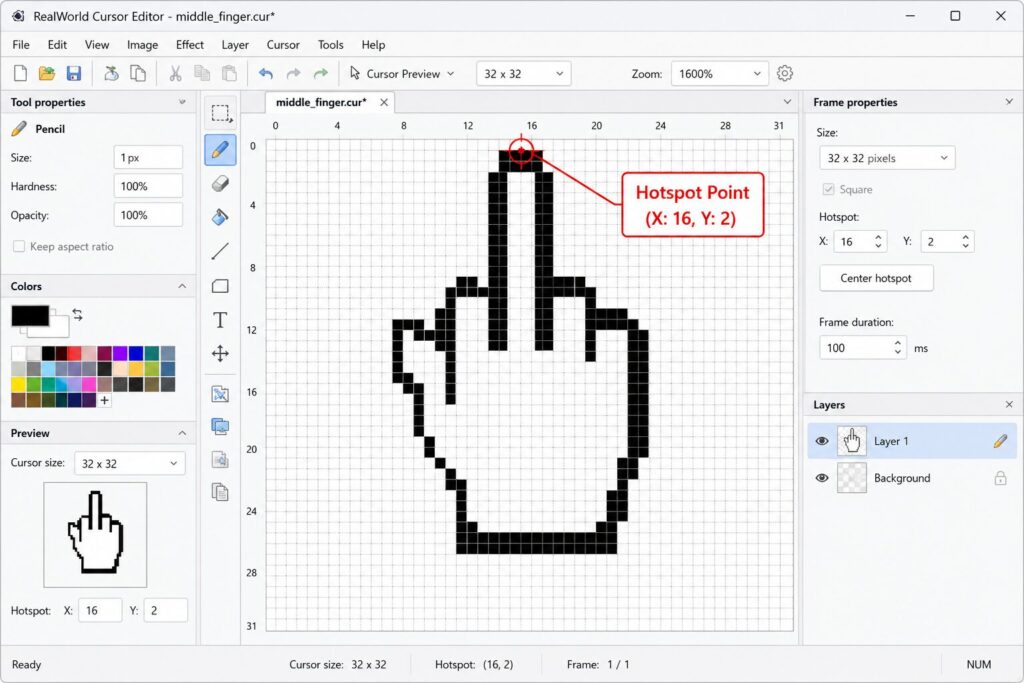Open the Cursor menu
The width and height of the screenshot is (1024, 683).
coord(283,44)
